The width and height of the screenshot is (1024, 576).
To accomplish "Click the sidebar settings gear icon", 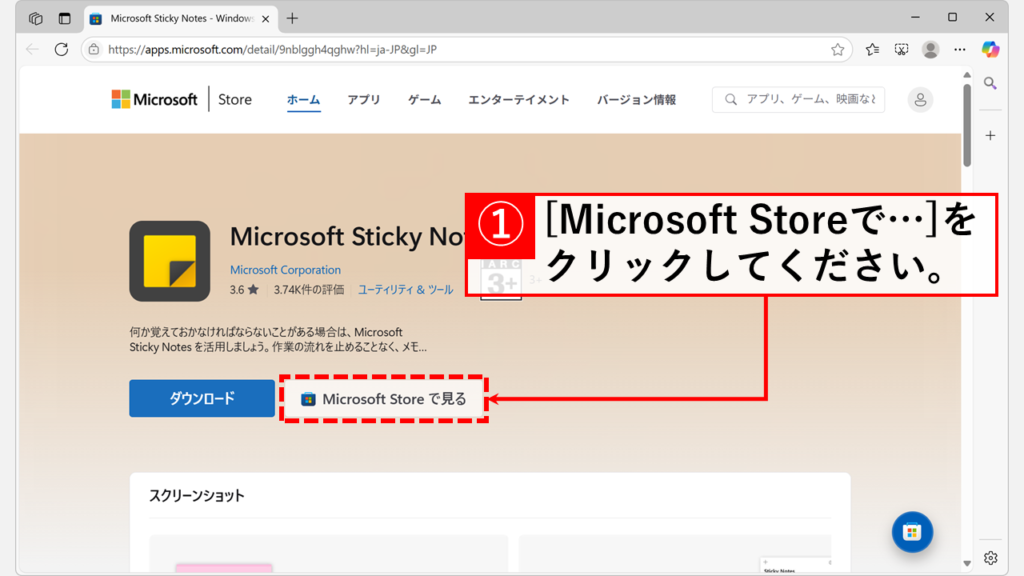I will (990, 557).
